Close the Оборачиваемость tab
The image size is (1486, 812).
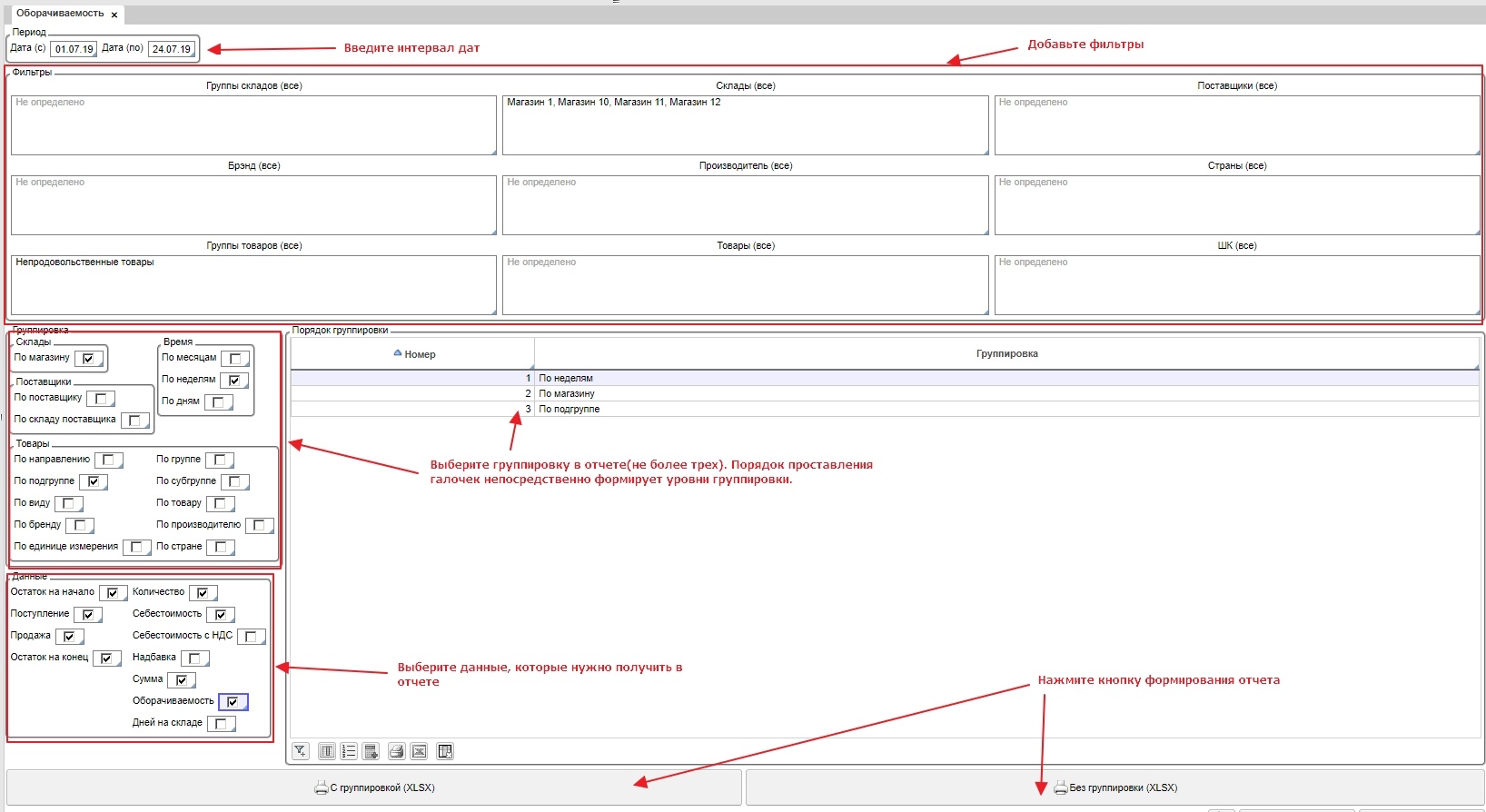(x=114, y=15)
